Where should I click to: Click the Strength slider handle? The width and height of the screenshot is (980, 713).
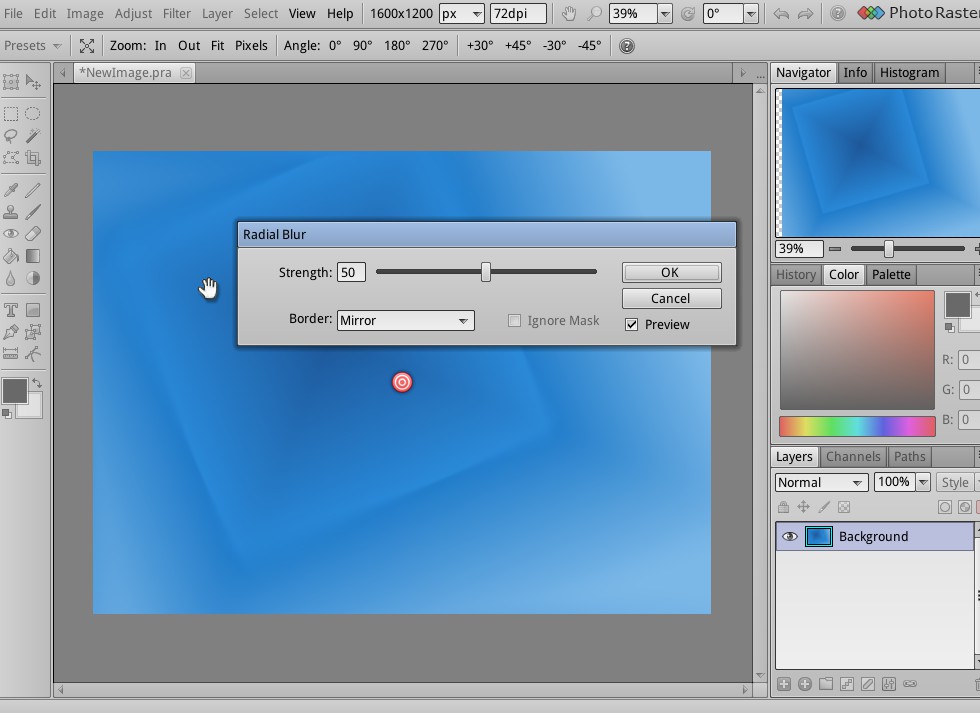click(486, 272)
